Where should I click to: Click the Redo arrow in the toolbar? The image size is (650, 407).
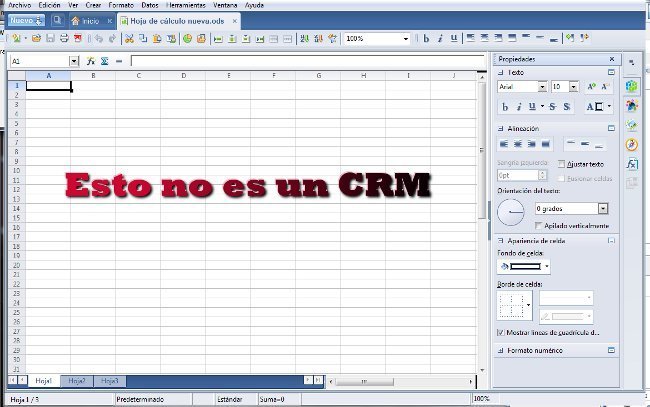pos(112,39)
